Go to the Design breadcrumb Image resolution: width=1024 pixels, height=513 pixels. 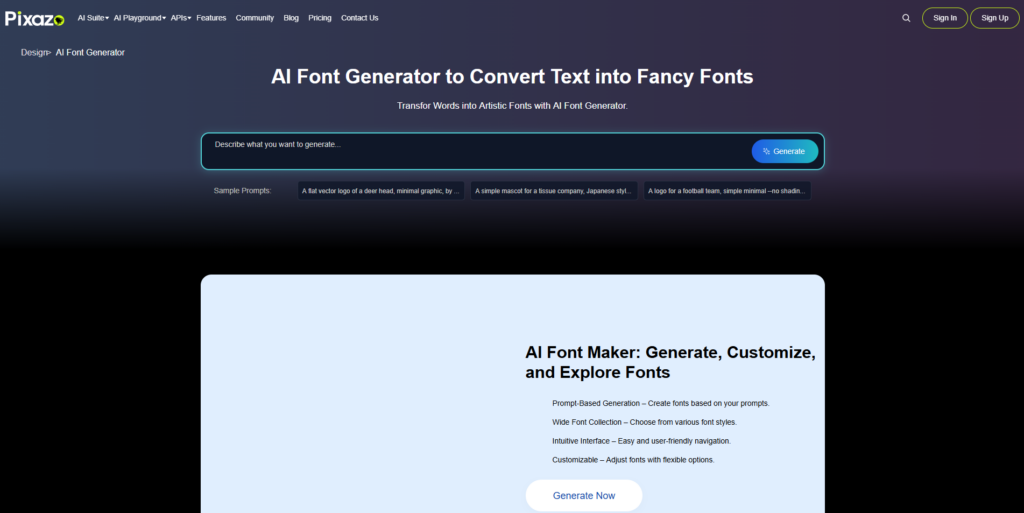(34, 52)
